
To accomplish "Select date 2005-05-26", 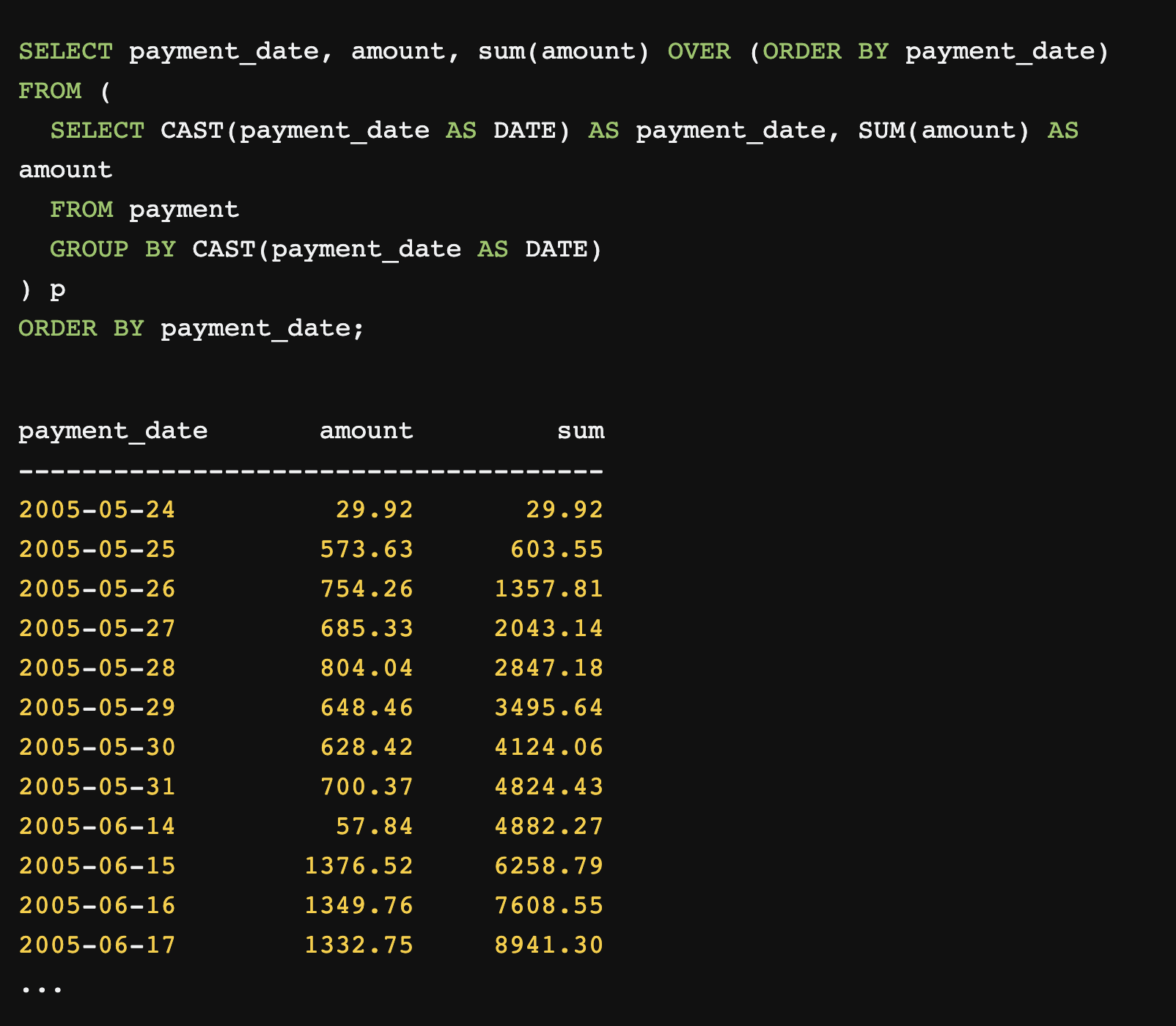I will tap(98, 588).
